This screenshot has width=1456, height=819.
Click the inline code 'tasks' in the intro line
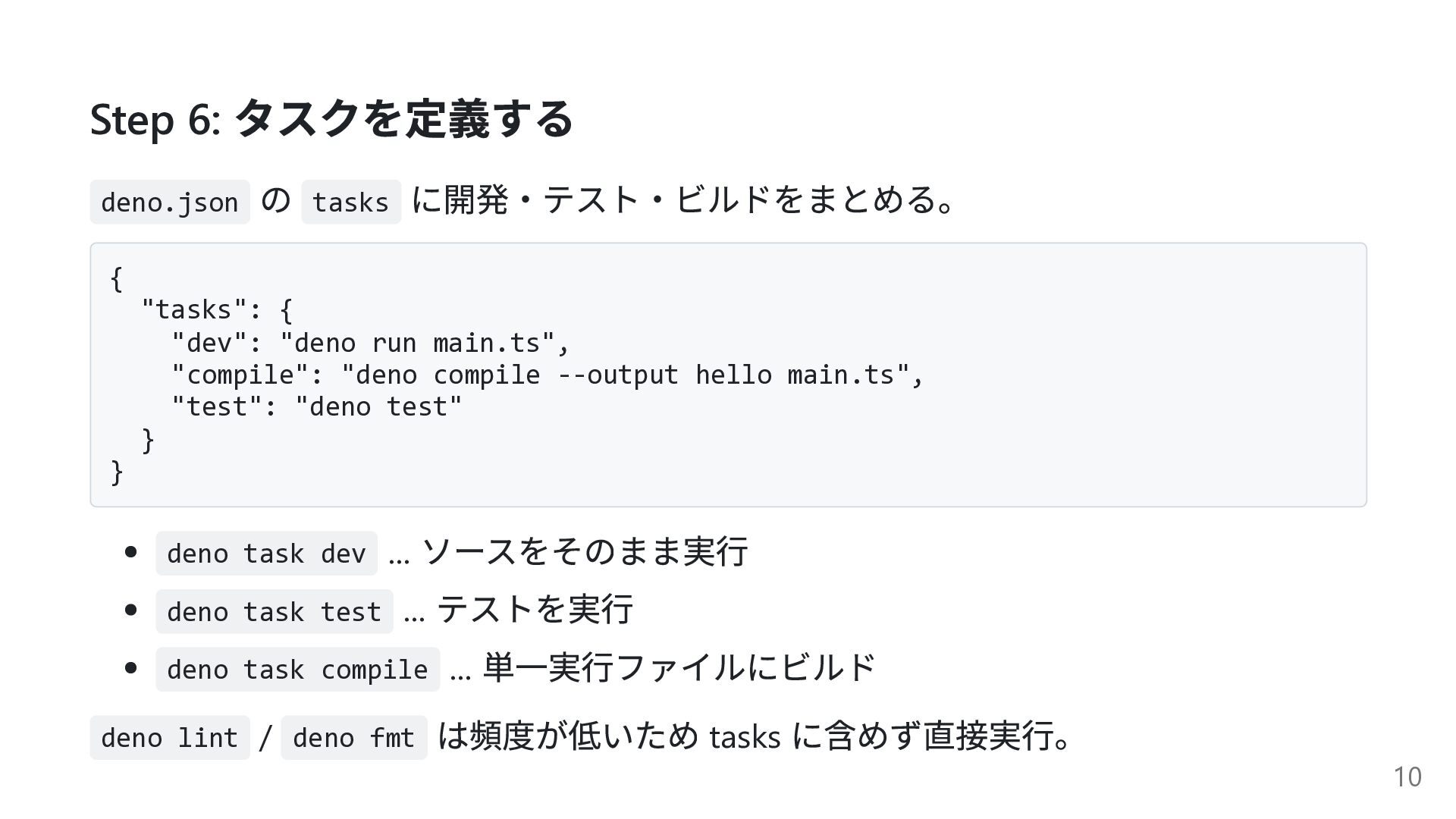tap(351, 202)
